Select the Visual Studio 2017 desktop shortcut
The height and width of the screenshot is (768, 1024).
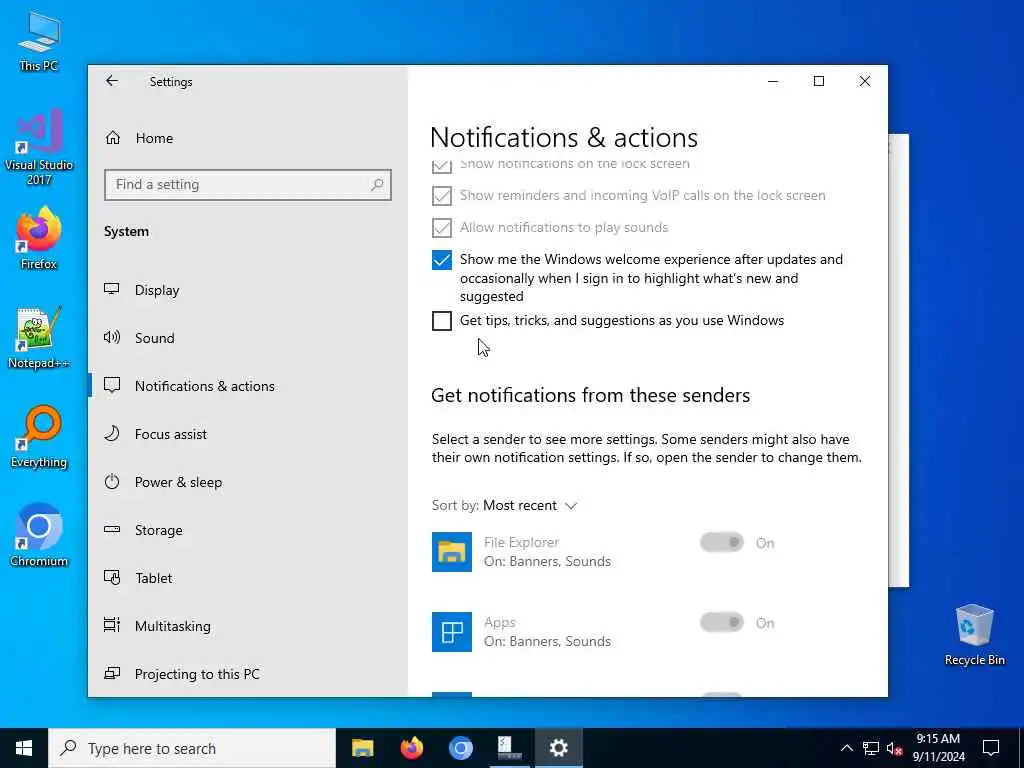pos(39,147)
